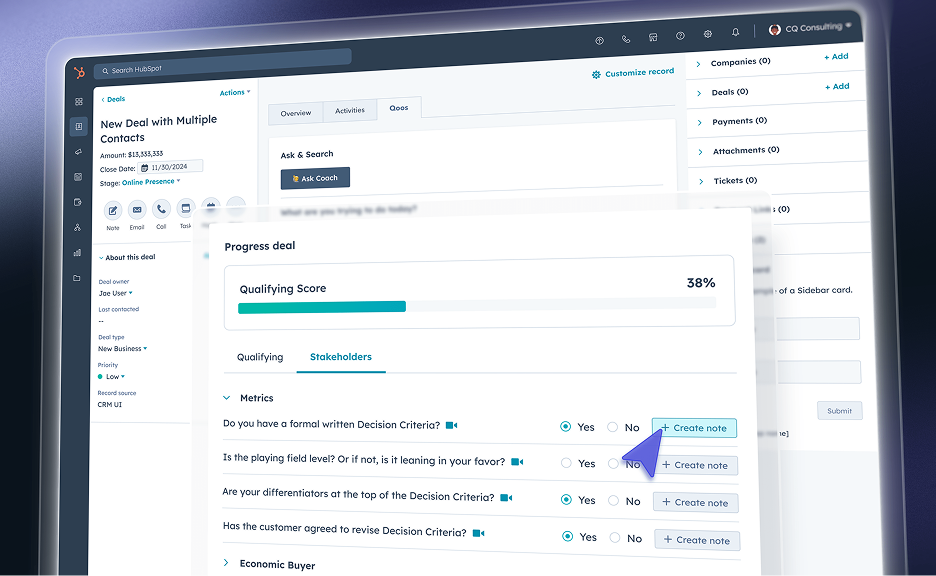Switch to the Qualifying tab
936x576 pixels.
point(260,357)
